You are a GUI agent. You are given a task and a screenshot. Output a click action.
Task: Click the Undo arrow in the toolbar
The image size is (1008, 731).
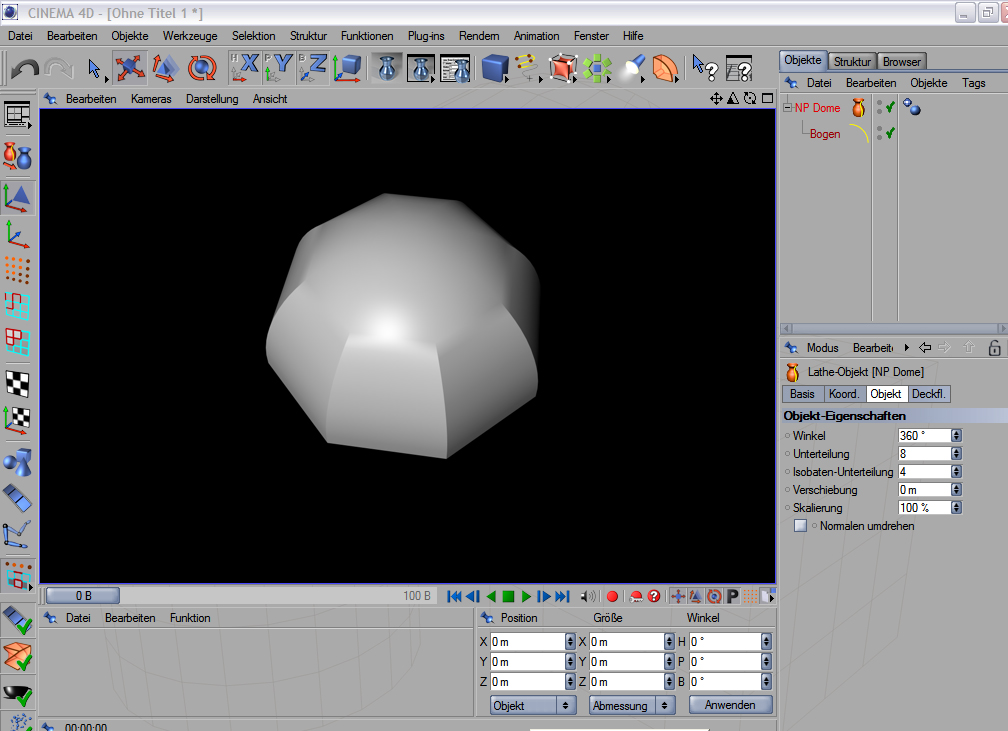[25, 68]
